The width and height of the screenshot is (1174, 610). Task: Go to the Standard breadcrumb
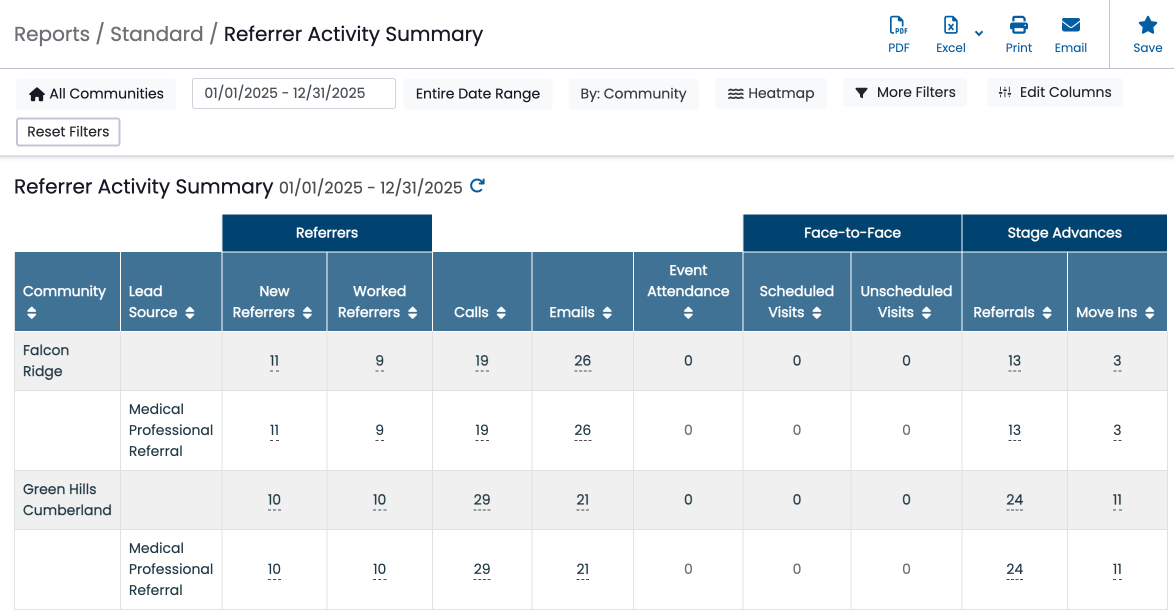pyautogui.click(x=156, y=34)
